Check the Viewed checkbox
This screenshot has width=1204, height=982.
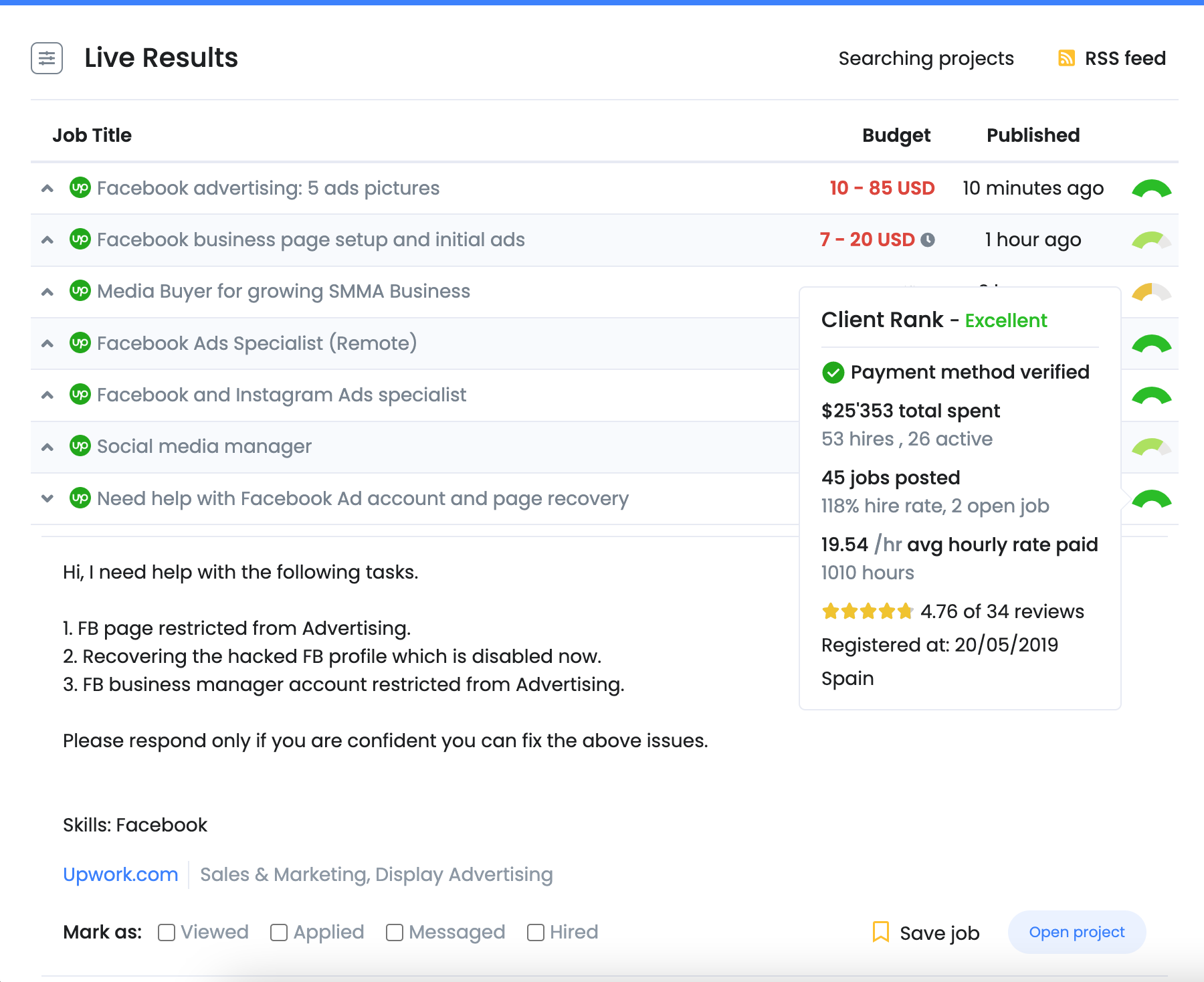pos(167,932)
